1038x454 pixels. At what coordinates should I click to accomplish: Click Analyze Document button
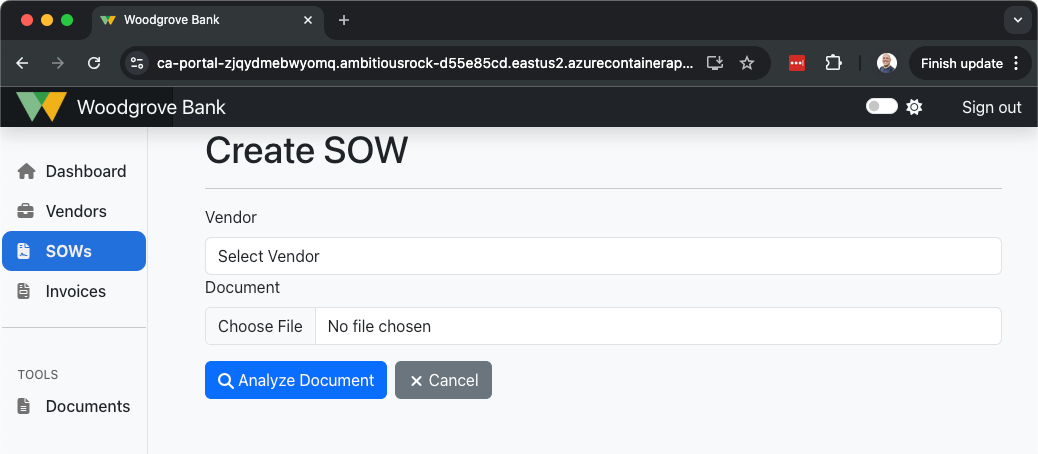click(296, 380)
